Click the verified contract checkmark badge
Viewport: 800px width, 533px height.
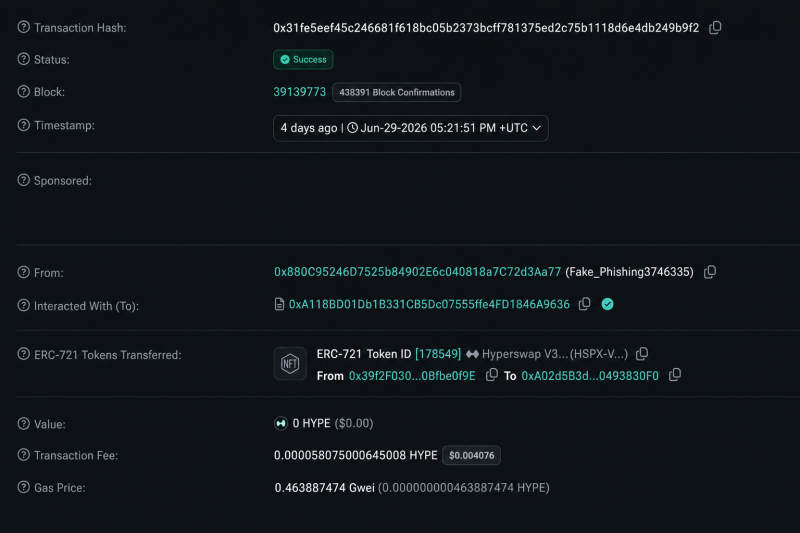607,304
